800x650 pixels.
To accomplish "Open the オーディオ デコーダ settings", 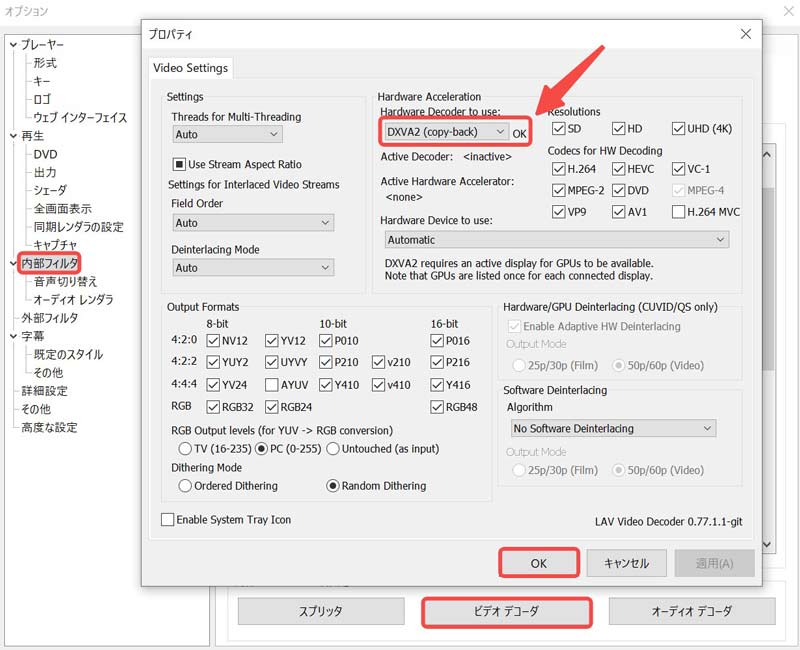I will click(692, 611).
